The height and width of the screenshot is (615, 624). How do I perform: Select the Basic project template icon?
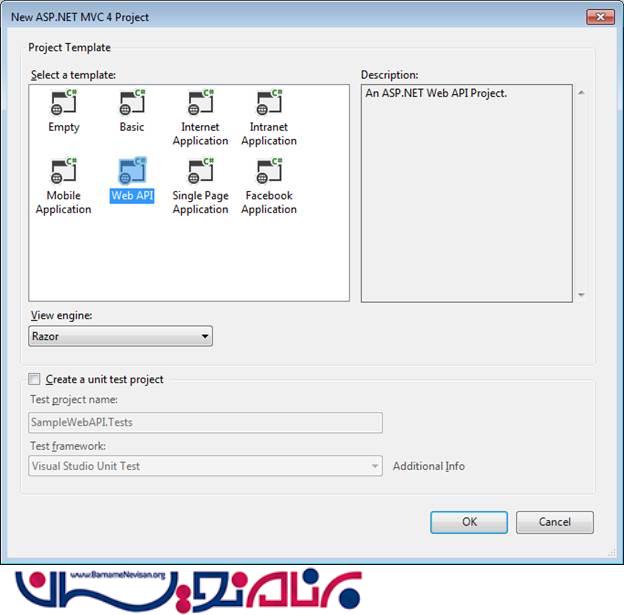tap(132, 102)
